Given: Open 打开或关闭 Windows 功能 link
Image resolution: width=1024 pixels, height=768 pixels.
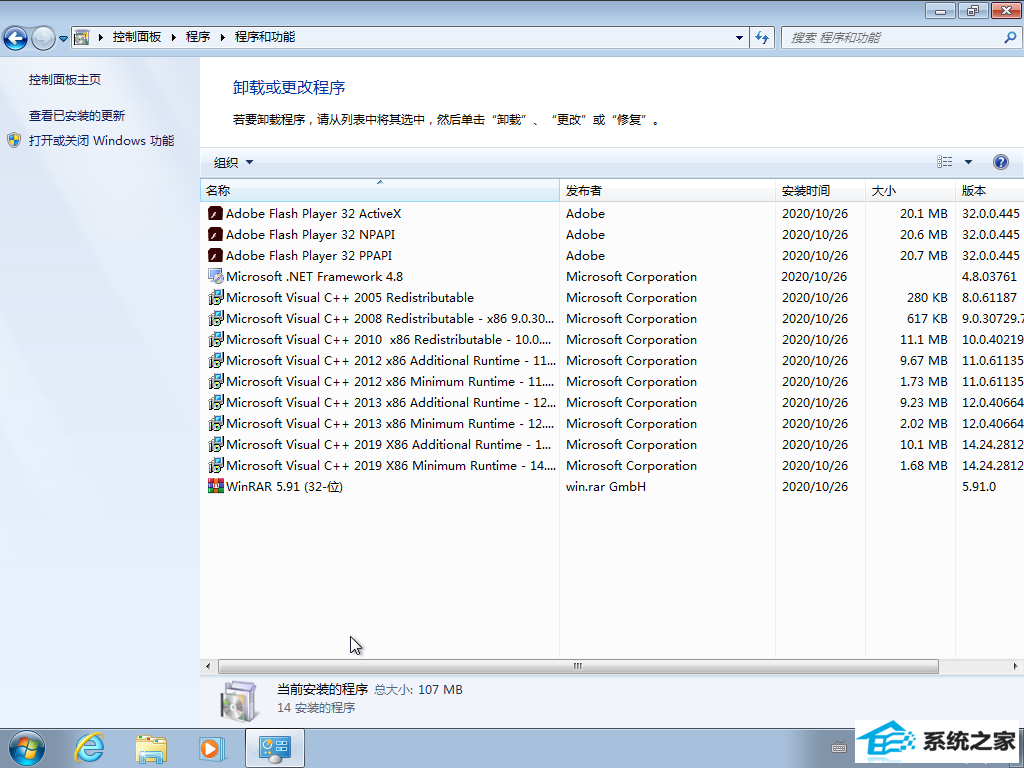Looking at the screenshot, I should [101, 140].
